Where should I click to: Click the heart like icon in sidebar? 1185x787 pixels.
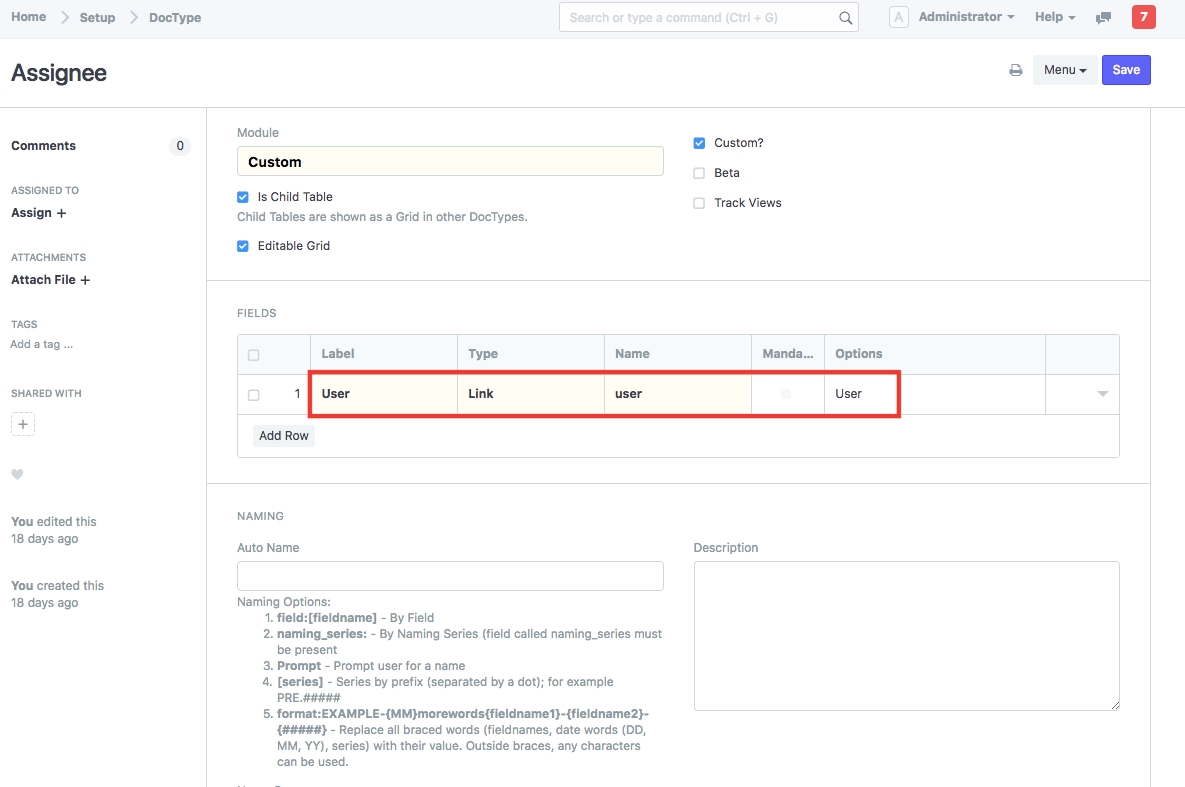coord(17,475)
